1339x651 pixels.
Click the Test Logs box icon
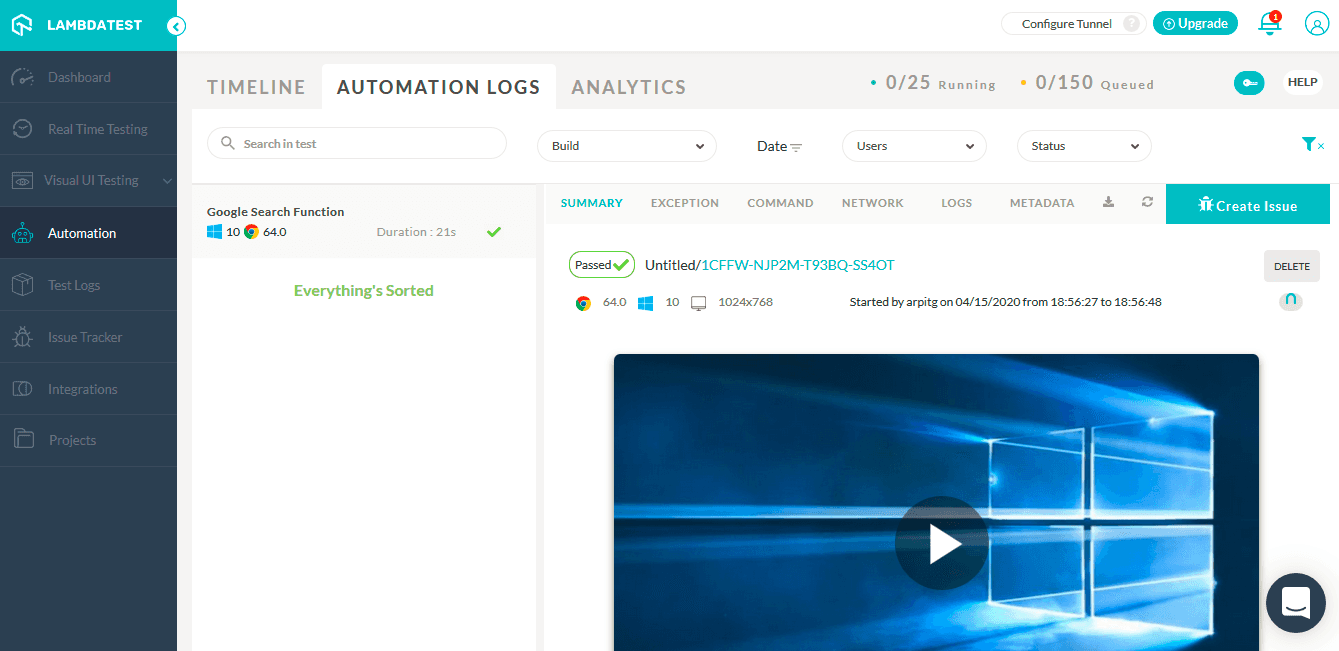click(x=22, y=285)
